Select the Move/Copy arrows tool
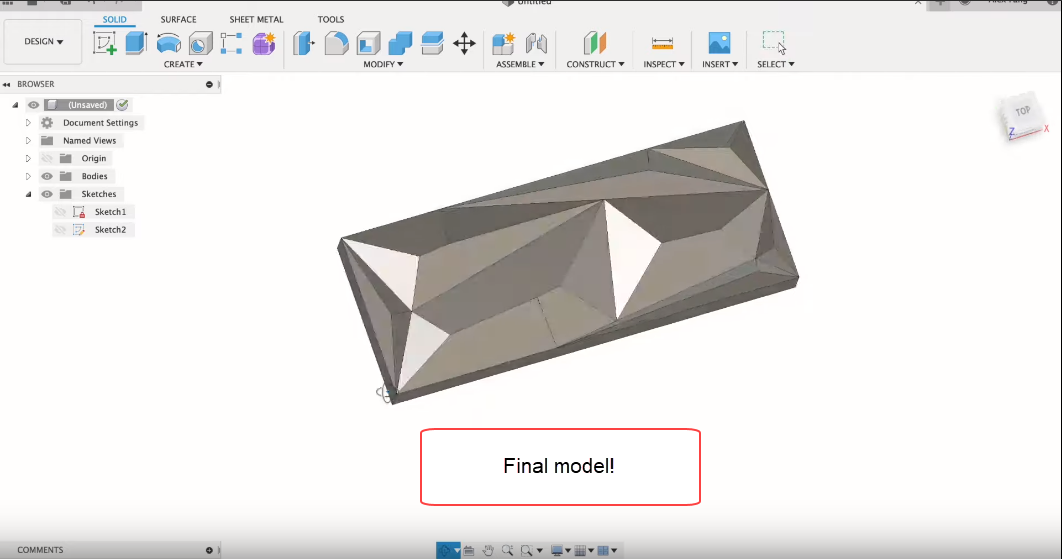 464,44
